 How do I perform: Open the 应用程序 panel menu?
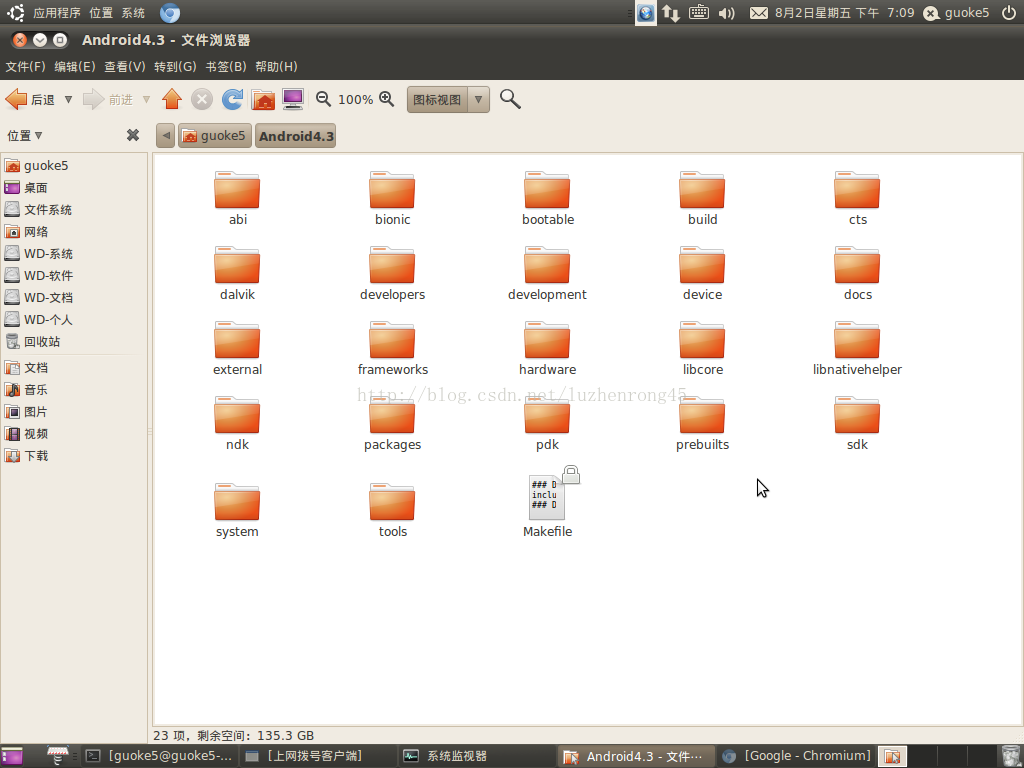[x=57, y=12]
